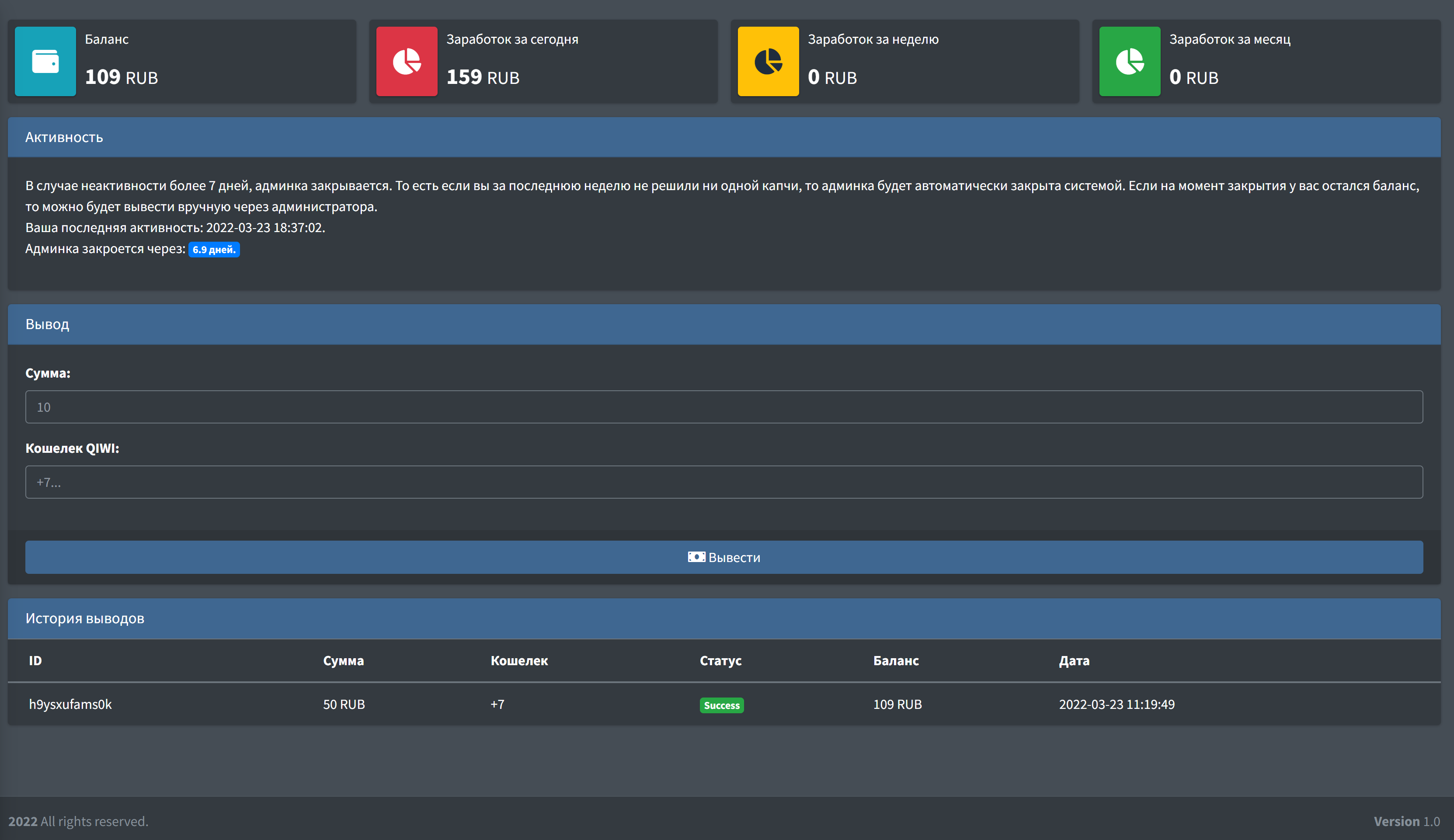Click the 50 RUB amount cell
1454x840 pixels.
point(344,705)
